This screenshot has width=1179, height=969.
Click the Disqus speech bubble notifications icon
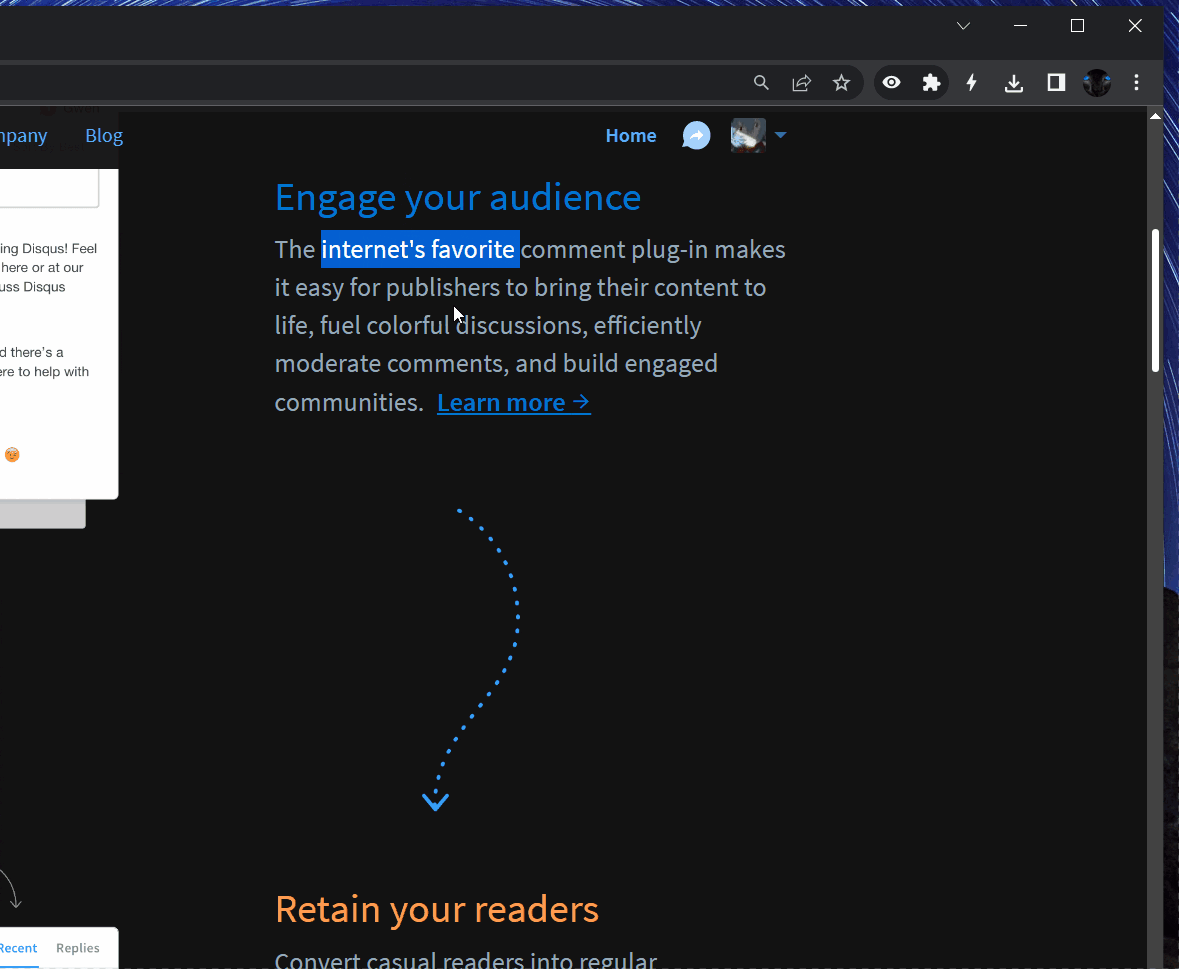click(x=696, y=135)
